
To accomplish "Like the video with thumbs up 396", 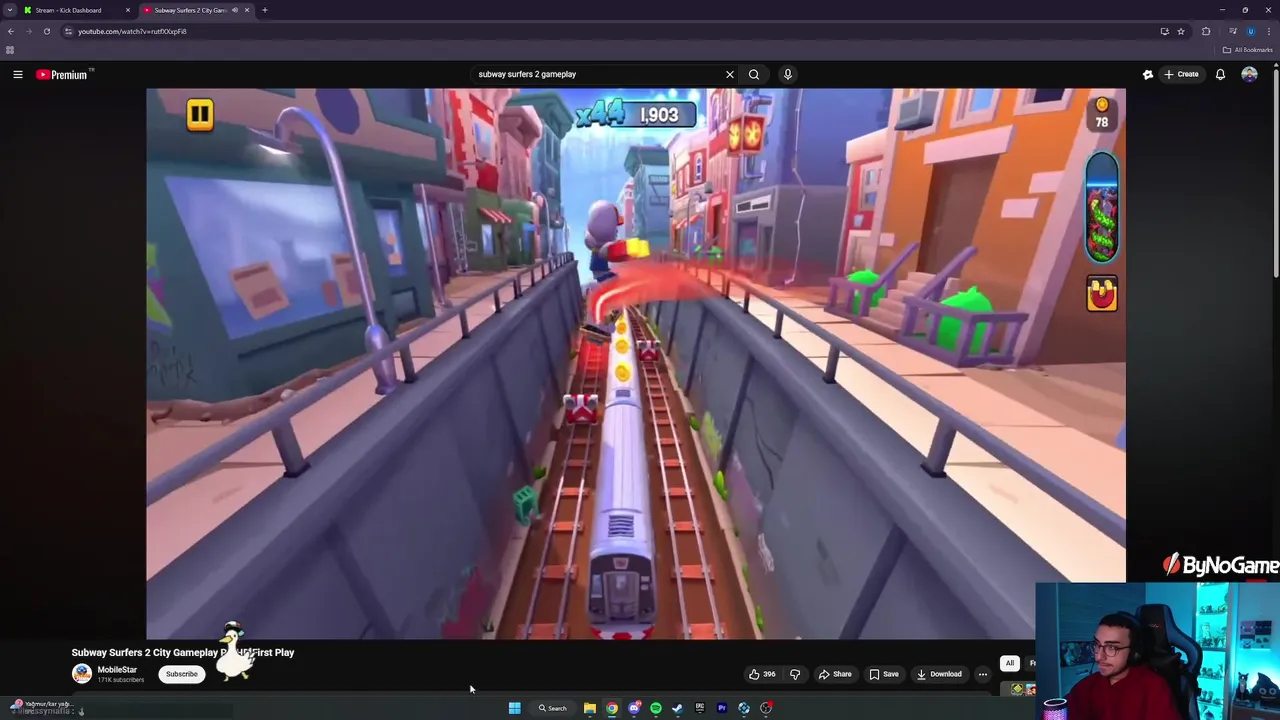I will (x=762, y=674).
